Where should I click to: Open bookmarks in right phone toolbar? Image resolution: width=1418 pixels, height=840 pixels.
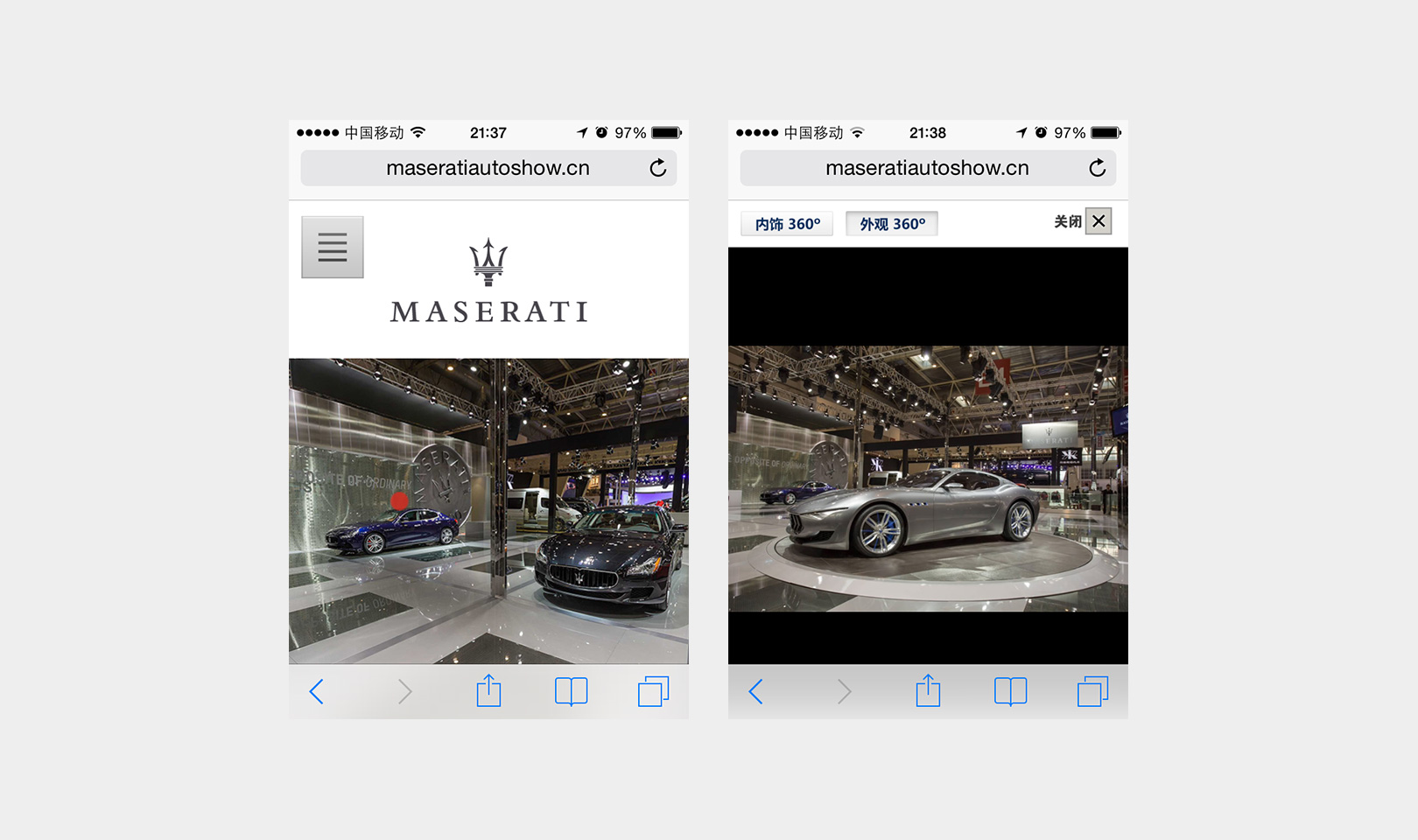click(1011, 692)
